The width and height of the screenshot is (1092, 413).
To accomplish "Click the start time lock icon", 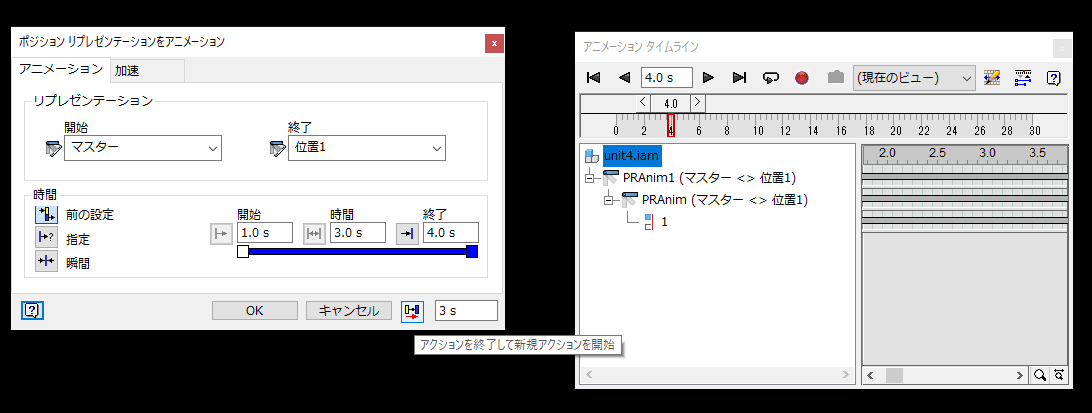I will pos(221,234).
